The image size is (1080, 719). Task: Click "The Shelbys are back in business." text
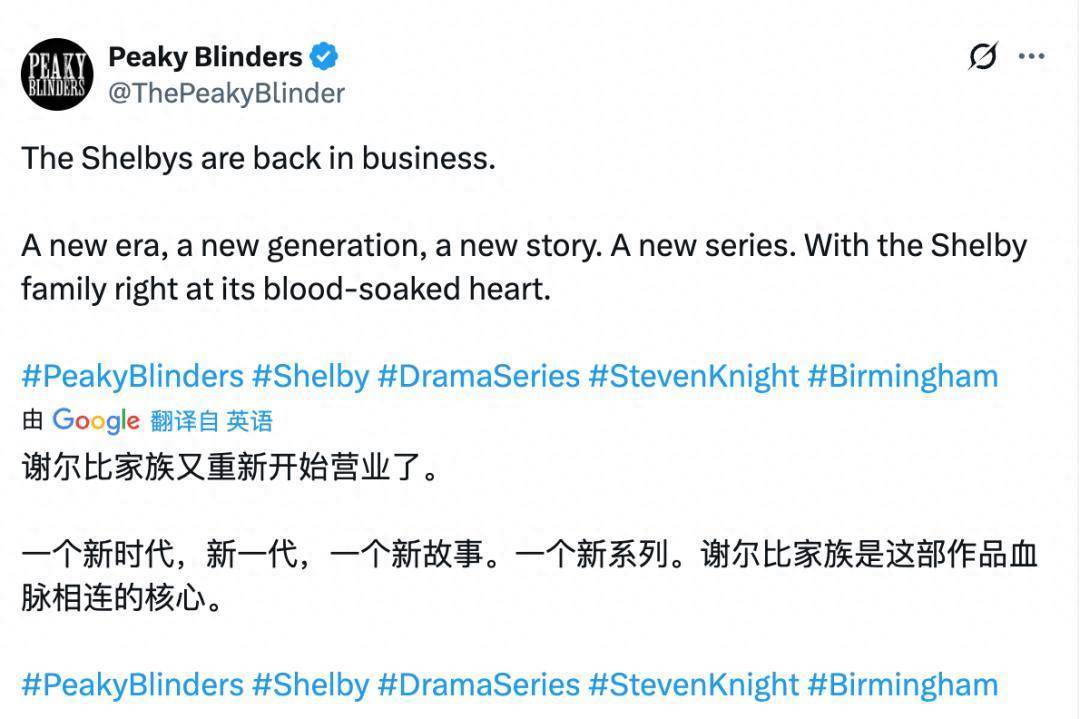click(x=258, y=158)
